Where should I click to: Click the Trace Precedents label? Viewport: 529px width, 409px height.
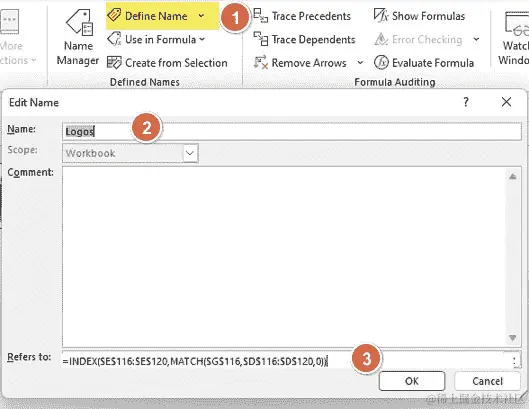point(311,16)
